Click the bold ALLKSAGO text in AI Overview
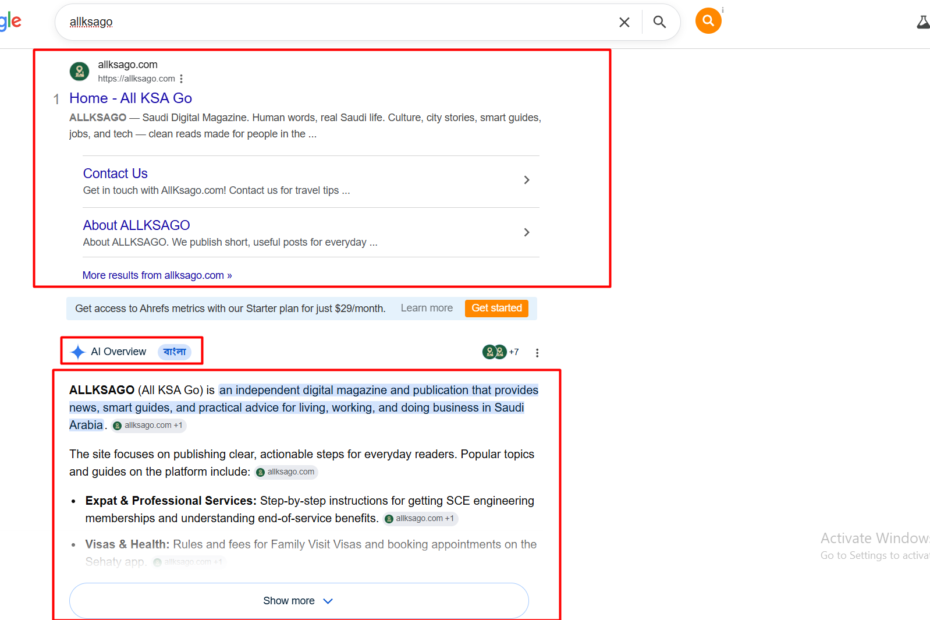The image size is (930, 620). [x=101, y=390]
